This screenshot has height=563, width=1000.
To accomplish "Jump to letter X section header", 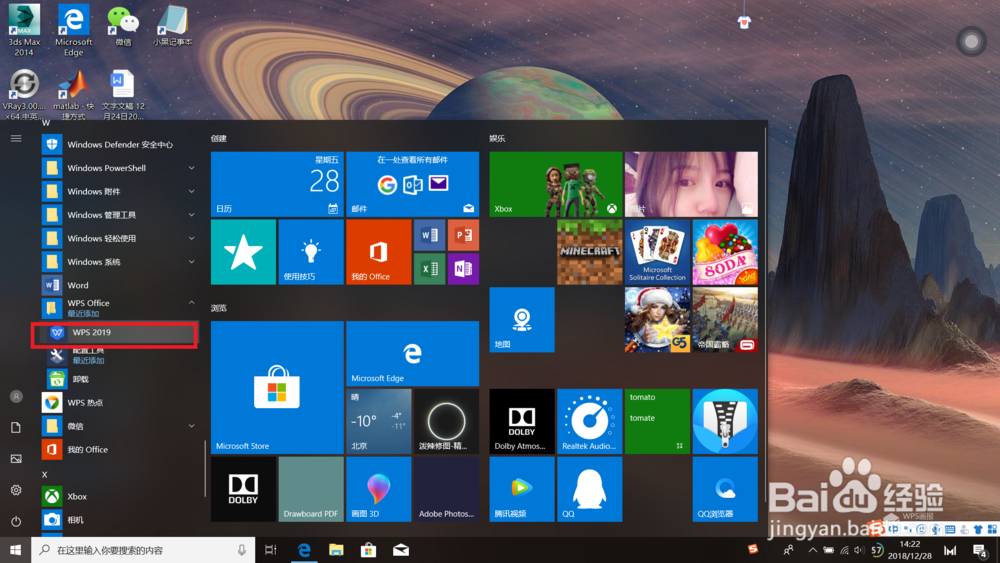I will [45, 474].
